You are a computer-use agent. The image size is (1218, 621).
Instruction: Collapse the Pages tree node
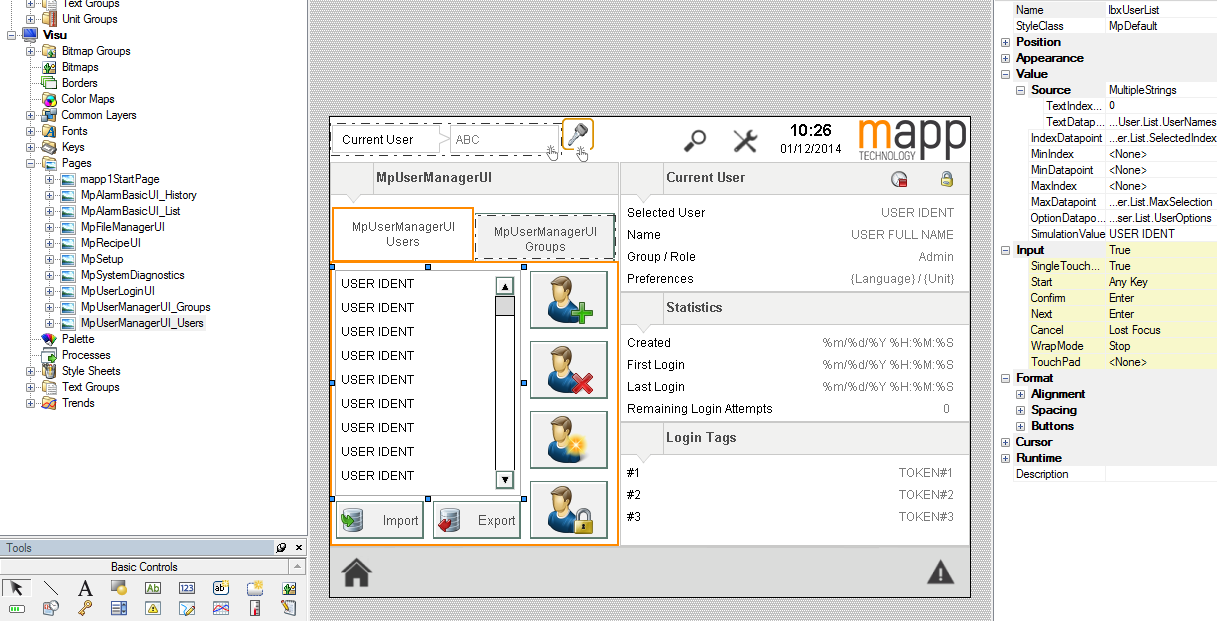[x=31, y=163]
